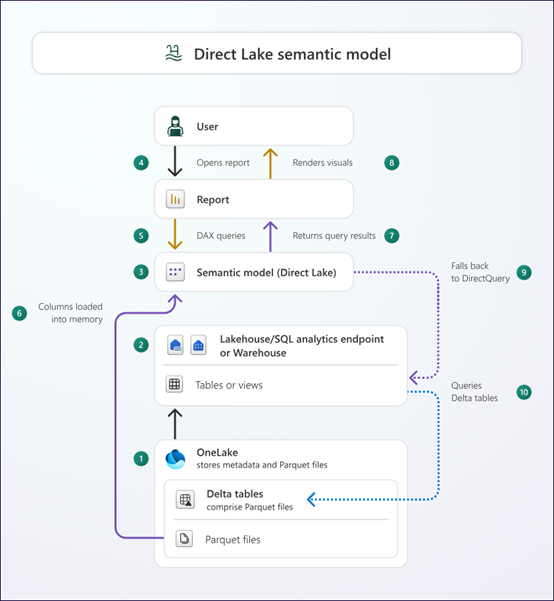
Task: Click the Semantic model dots icon
Action: click(x=175, y=272)
